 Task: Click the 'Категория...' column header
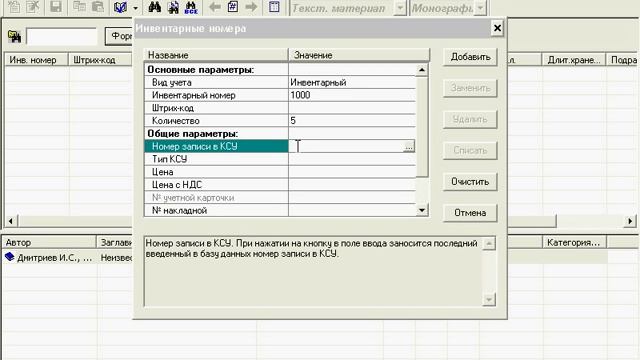(x=575, y=242)
